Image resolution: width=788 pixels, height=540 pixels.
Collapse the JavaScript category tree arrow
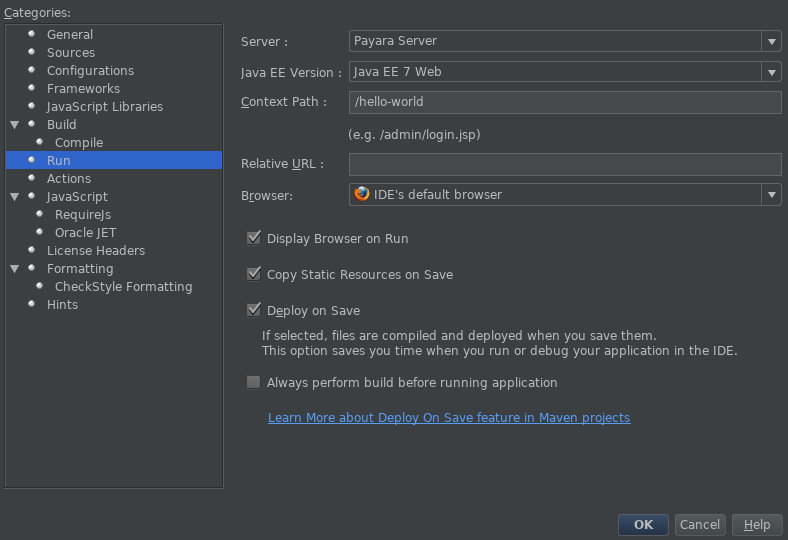tap(15, 197)
